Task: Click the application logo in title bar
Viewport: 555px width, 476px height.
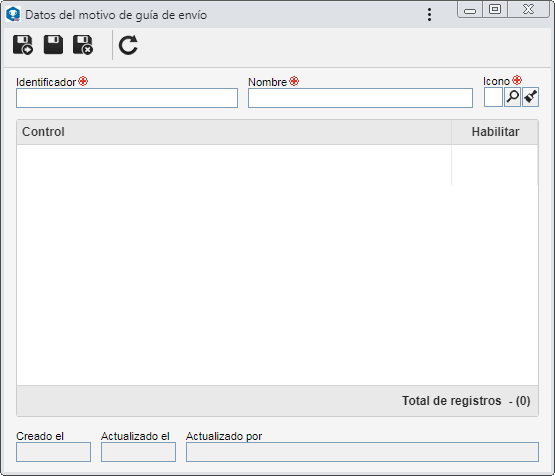Action: (x=13, y=15)
